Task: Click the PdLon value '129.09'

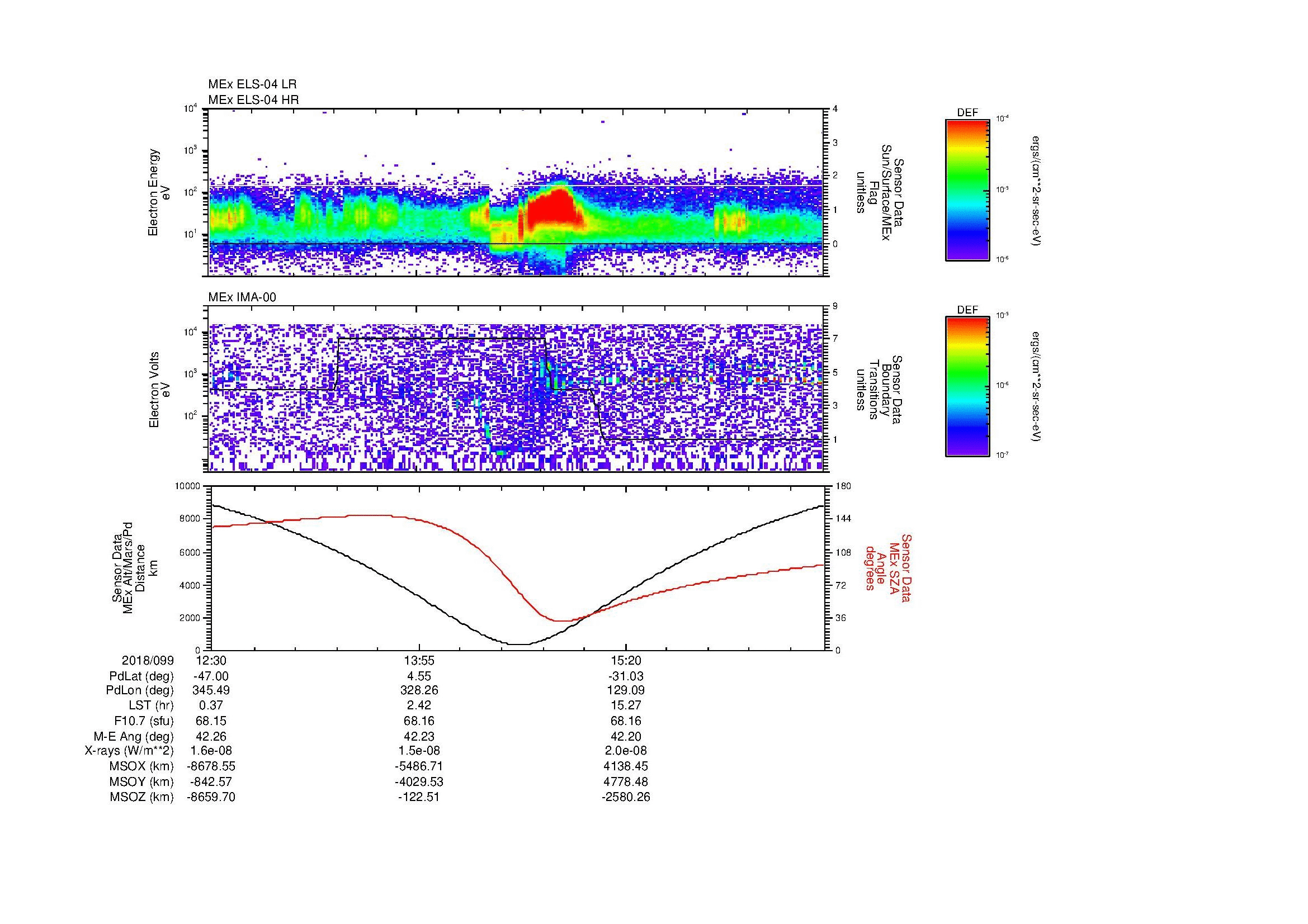Action: coord(626,690)
